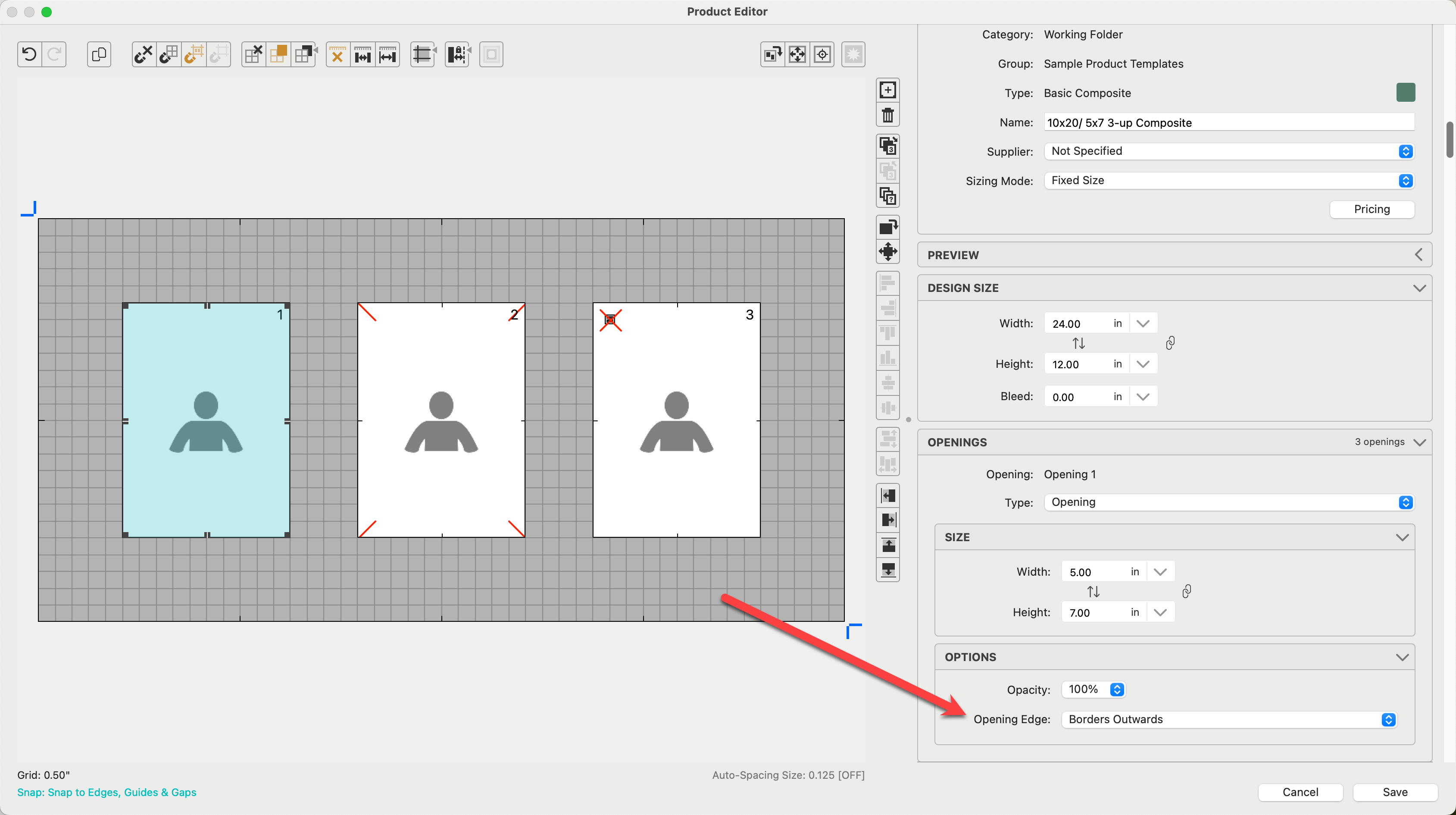
Task: Click the Pricing button
Action: pos(1371,209)
